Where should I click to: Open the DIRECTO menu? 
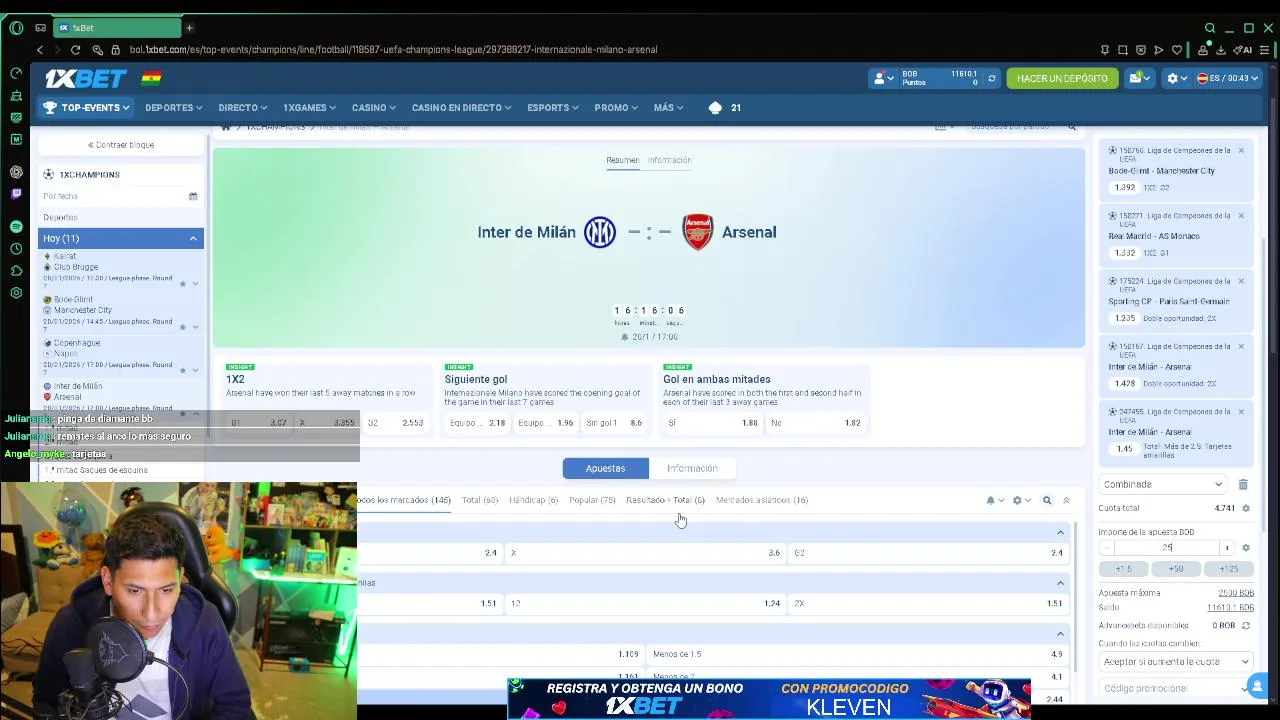pyautogui.click(x=242, y=107)
